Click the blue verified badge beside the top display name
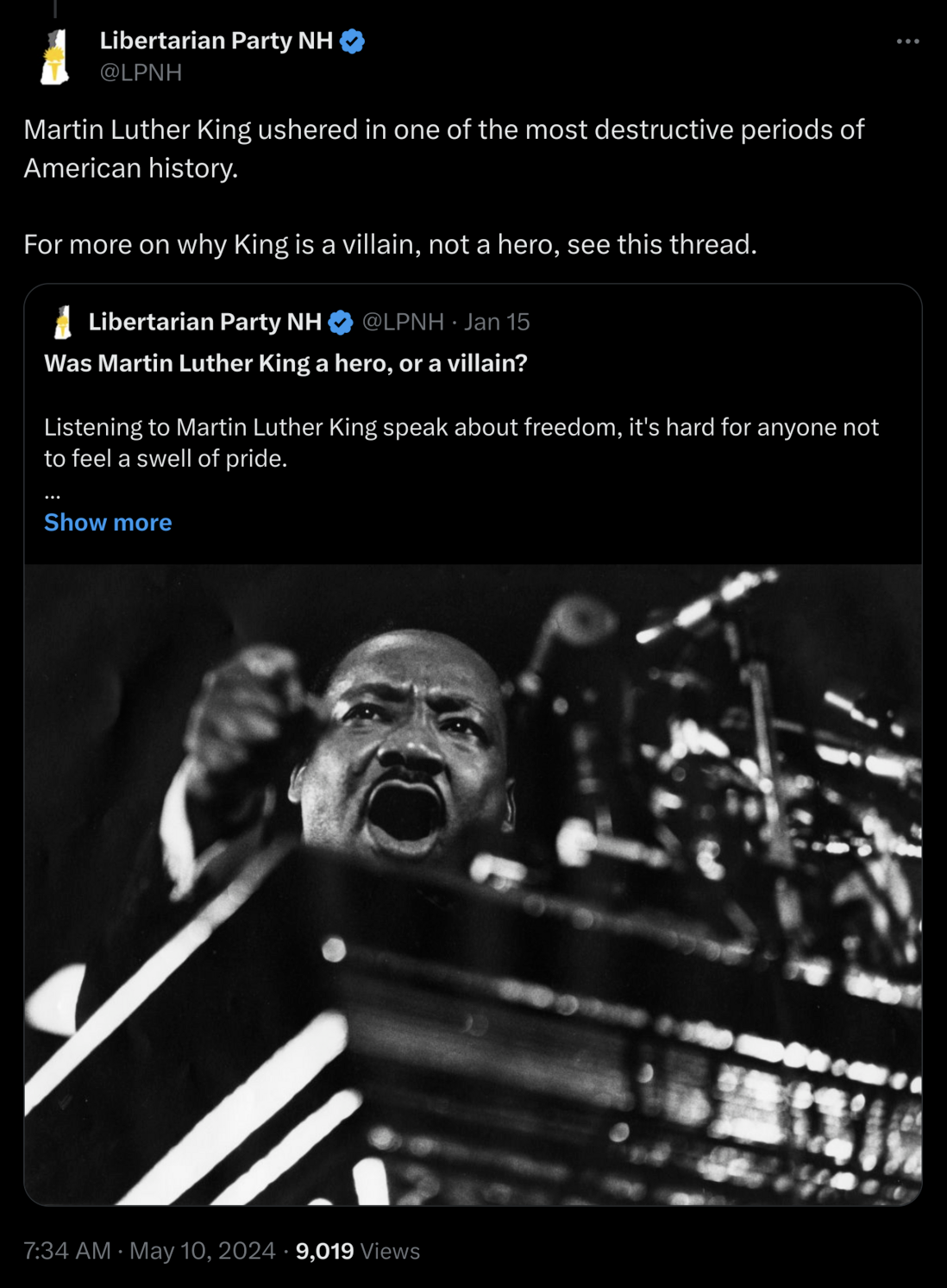Viewport: 947px width, 1288px height. point(353,41)
